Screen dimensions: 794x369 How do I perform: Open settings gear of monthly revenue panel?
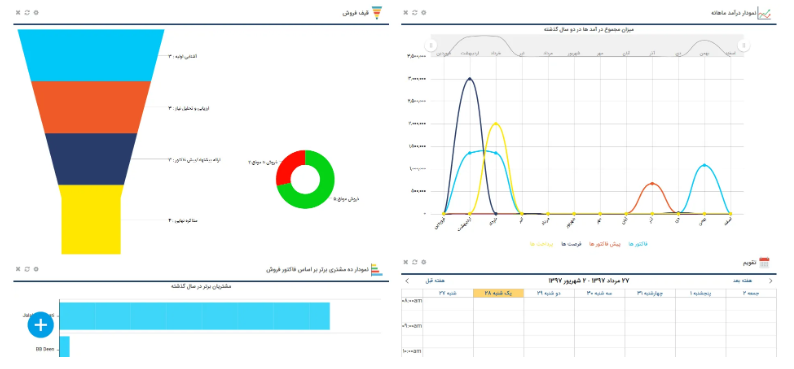424,13
